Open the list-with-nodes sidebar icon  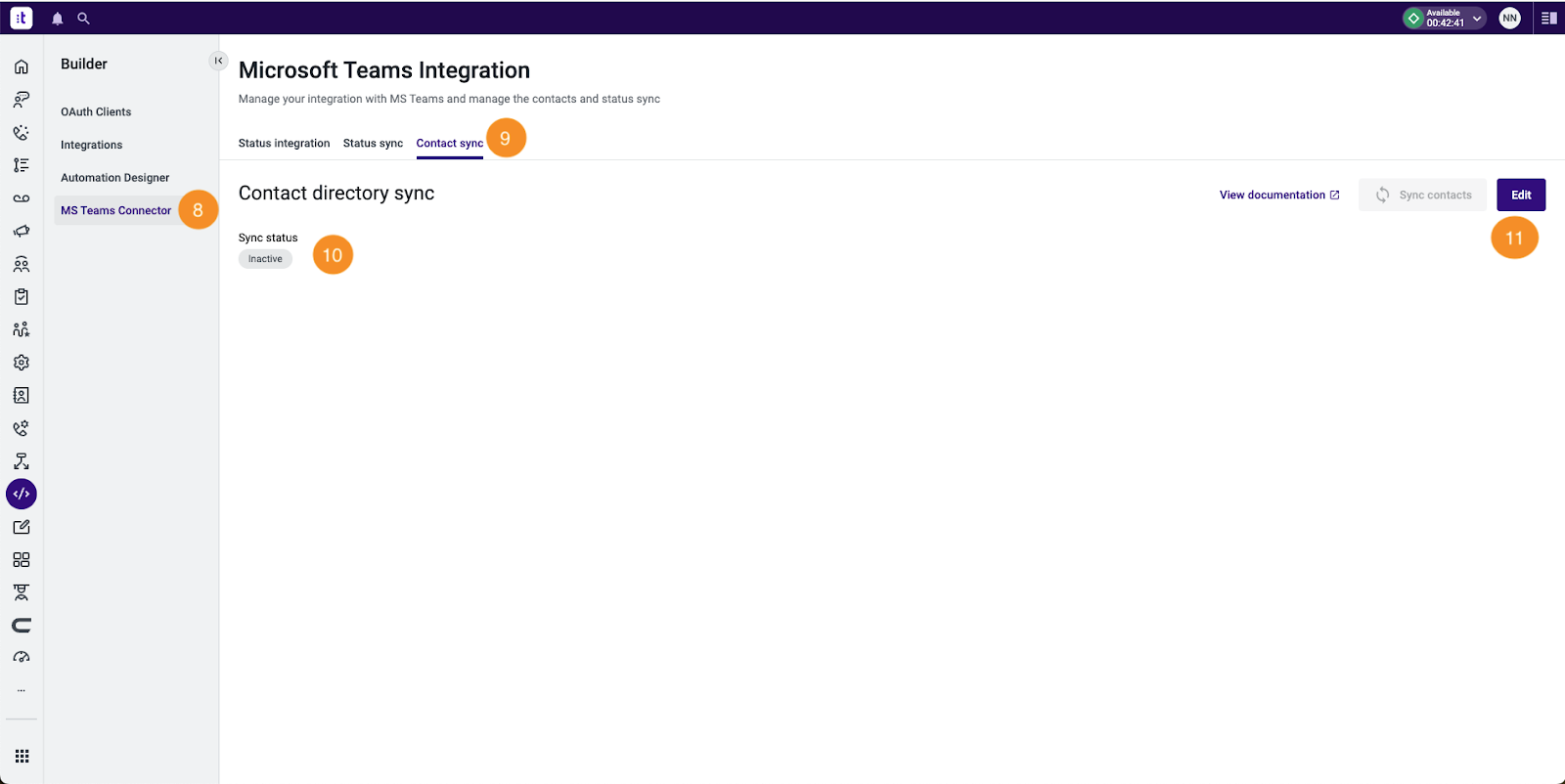[22, 165]
